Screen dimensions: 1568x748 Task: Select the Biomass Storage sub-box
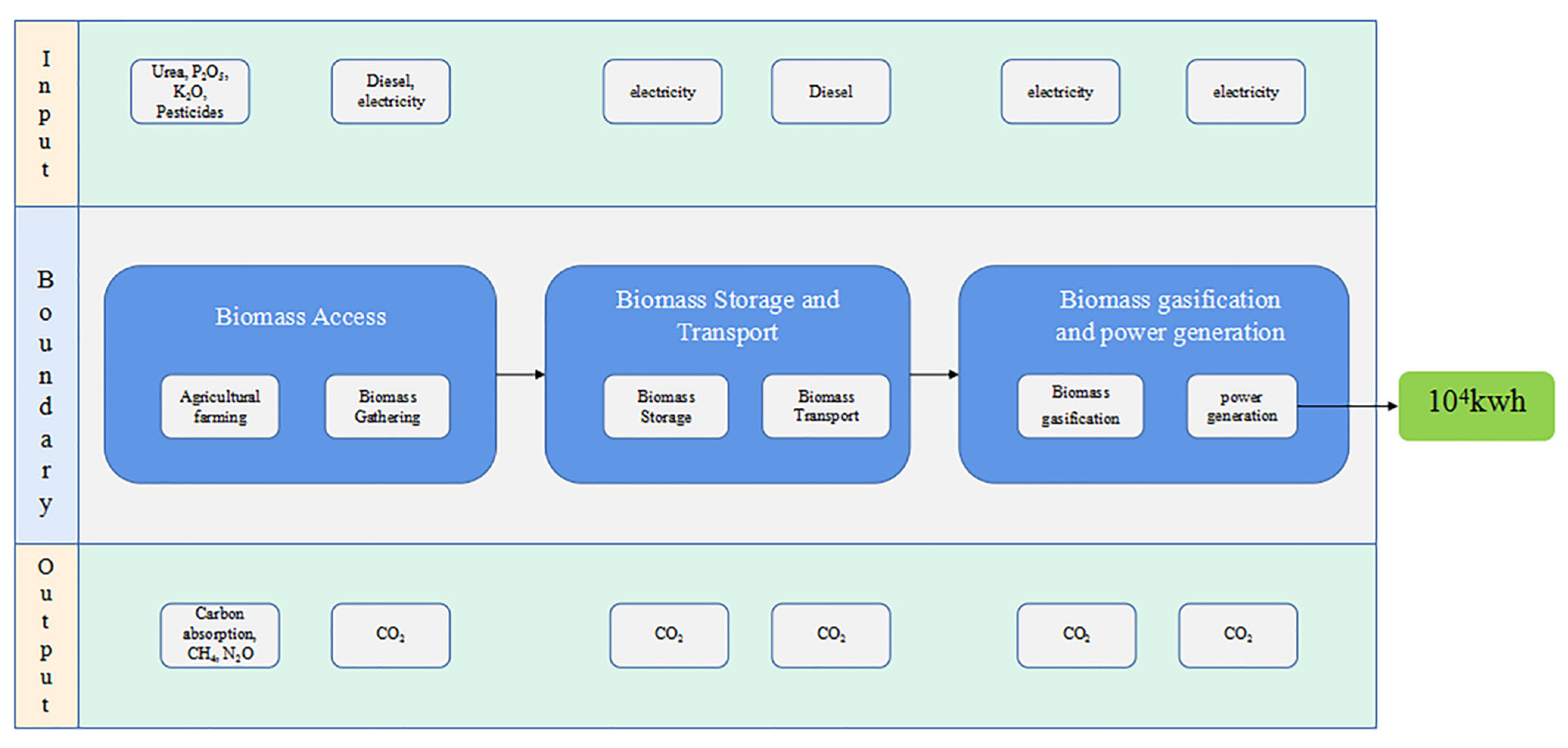tap(665, 406)
